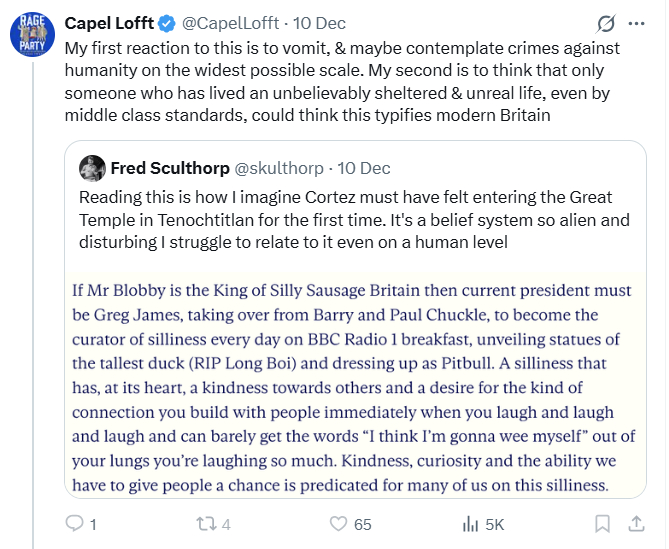Click the share upload icon
Image resolution: width=669 pixels, height=549 pixels.
(x=635, y=523)
